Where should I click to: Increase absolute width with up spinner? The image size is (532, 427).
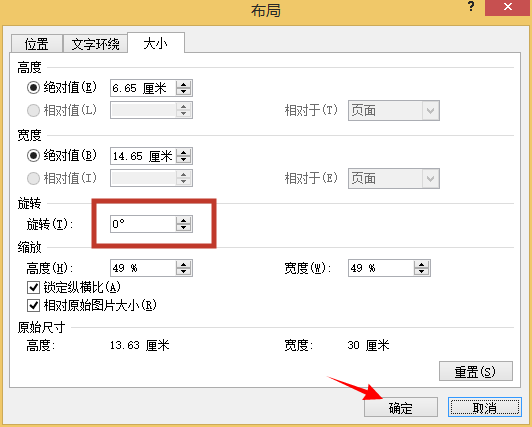(x=184, y=152)
